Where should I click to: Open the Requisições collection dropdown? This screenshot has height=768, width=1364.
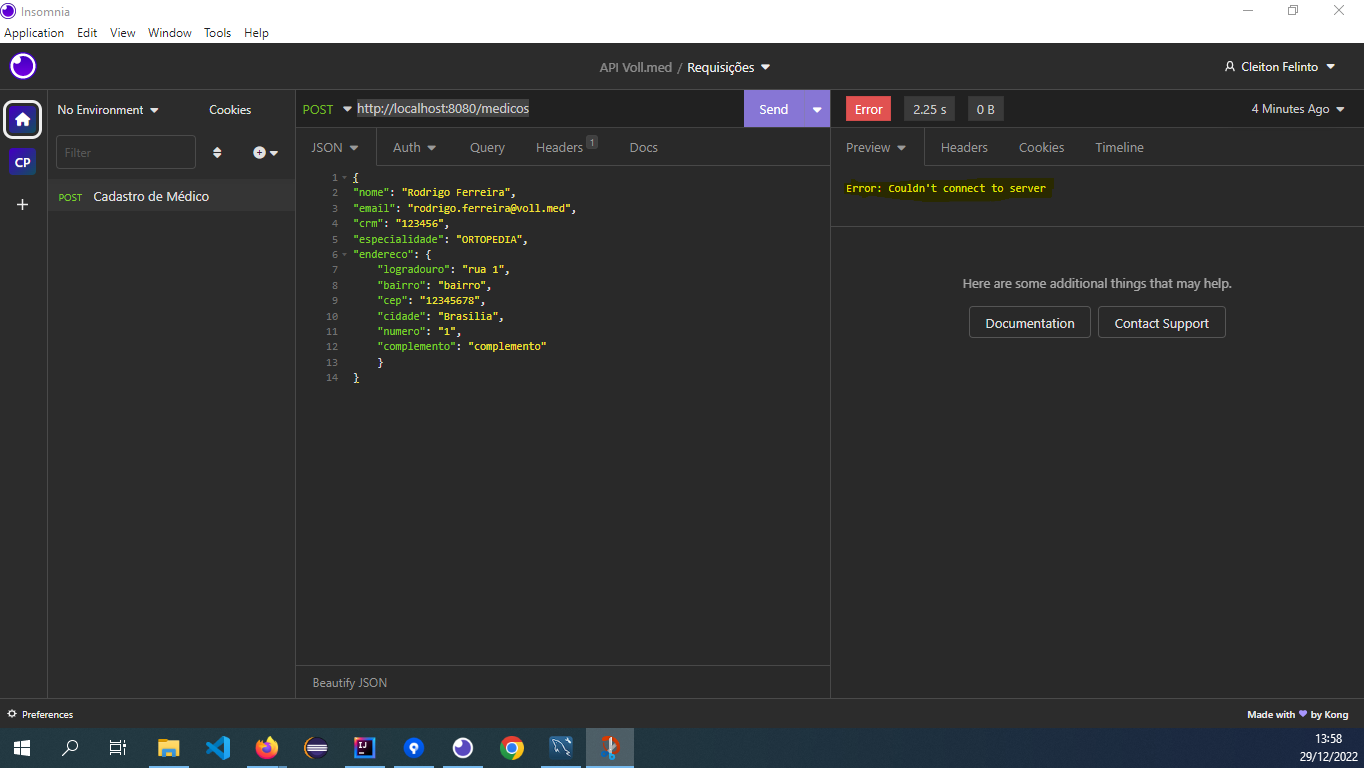click(x=729, y=67)
